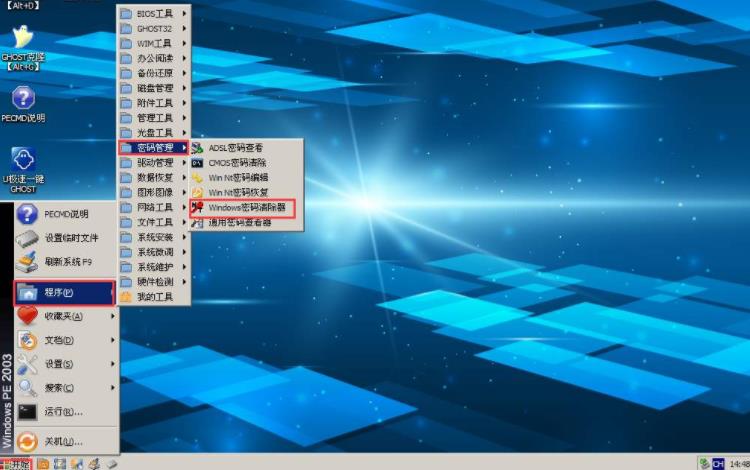Image resolution: width=750 pixels, height=470 pixels.
Task: Select 程序(P) in the start menu
Action: click(65, 292)
